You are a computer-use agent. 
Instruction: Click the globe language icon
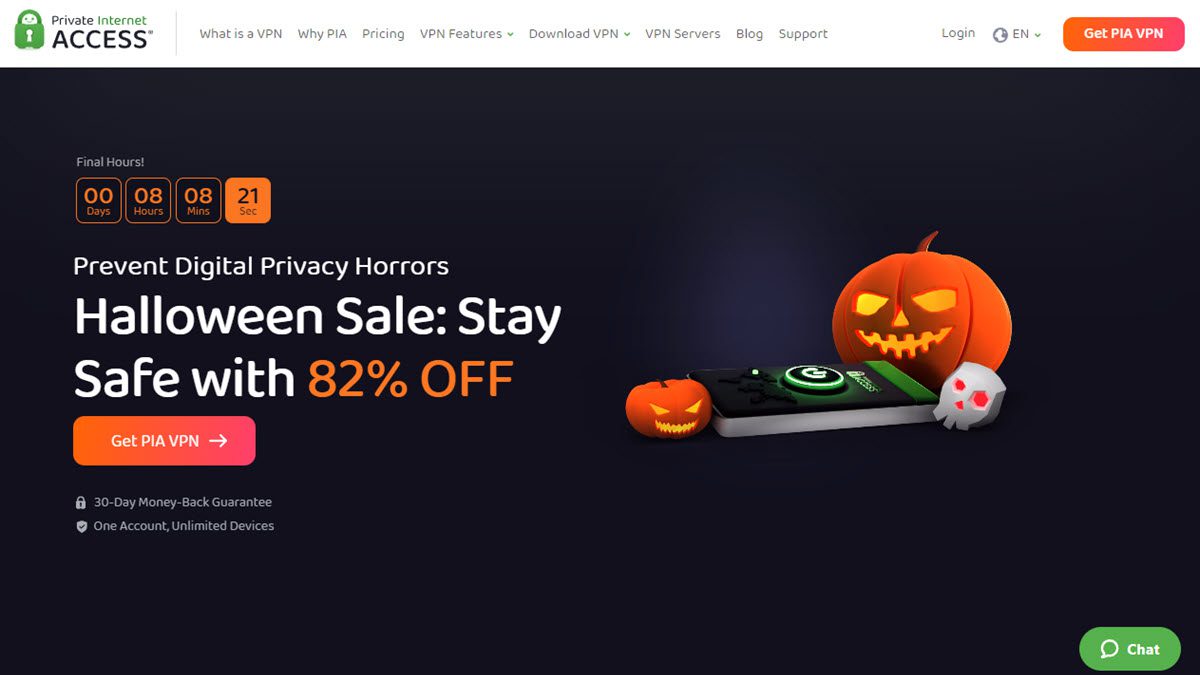click(x=1000, y=35)
